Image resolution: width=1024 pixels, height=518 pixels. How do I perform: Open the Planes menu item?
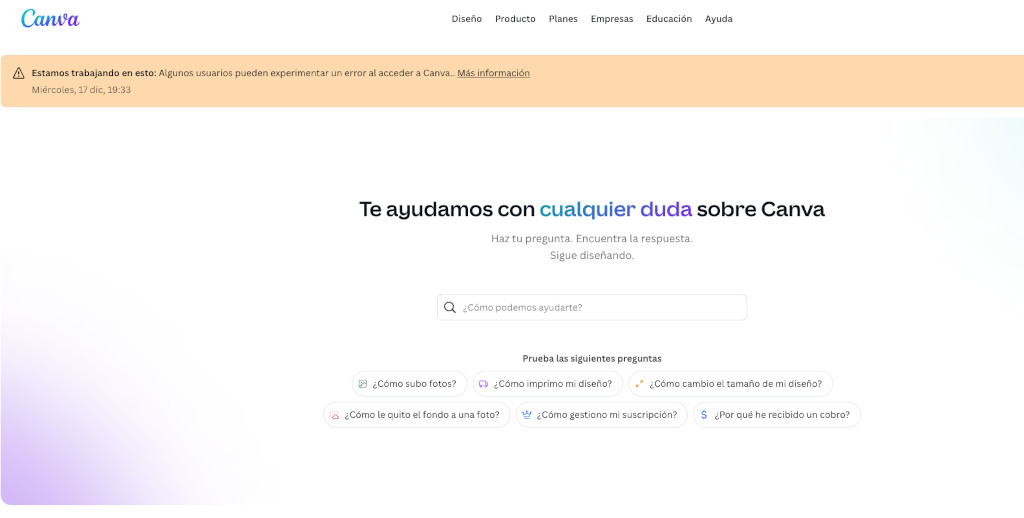click(563, 19)
